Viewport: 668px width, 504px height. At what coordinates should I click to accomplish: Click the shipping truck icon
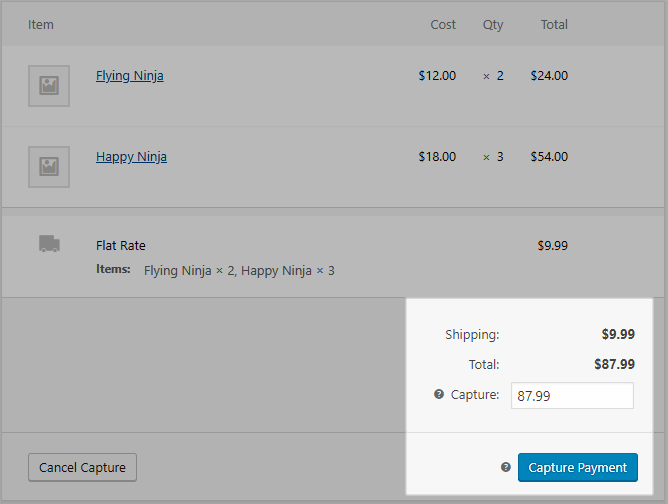49,244
